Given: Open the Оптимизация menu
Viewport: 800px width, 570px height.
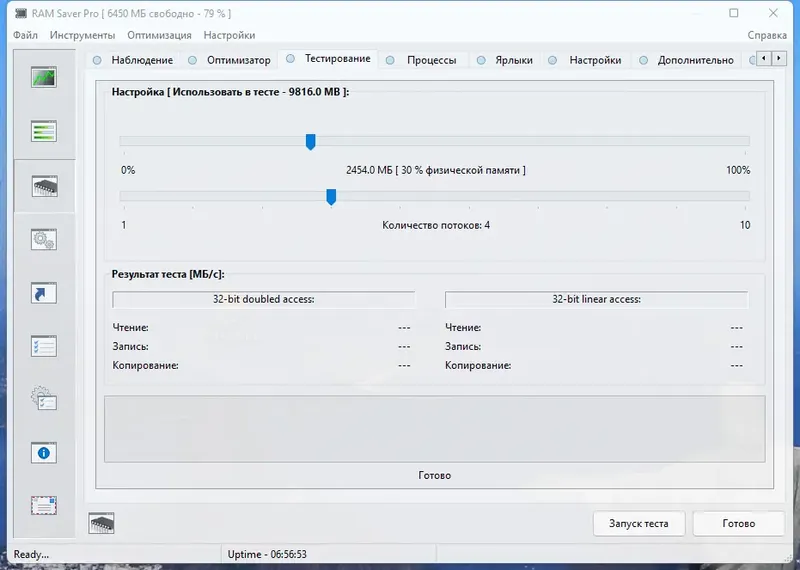Looking at the screenshot, I should [x=159, y=35].
